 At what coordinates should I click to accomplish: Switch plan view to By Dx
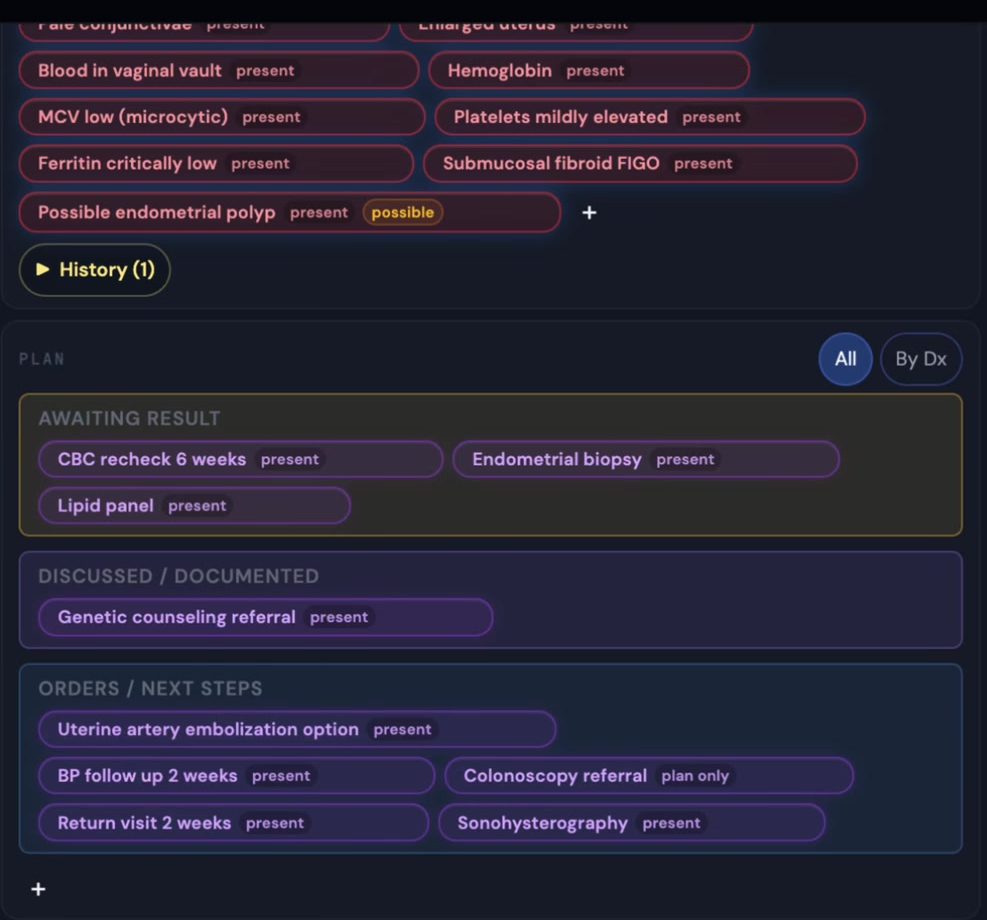921,359
